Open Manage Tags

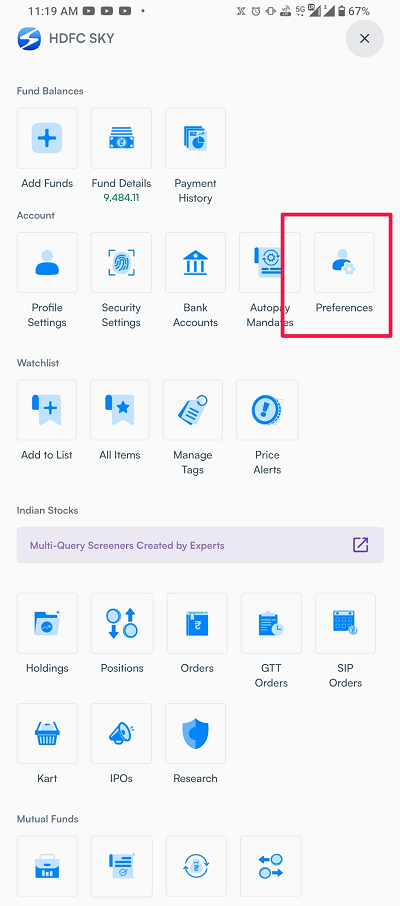(192, 410)
